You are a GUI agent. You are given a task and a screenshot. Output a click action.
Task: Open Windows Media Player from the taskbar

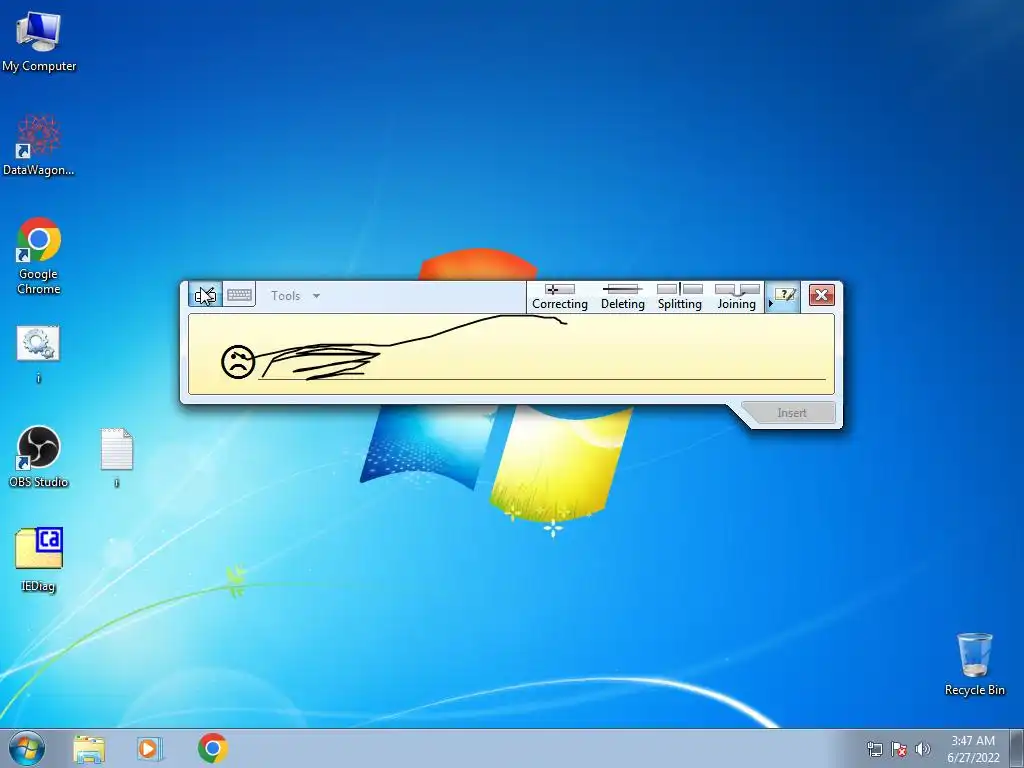point(150,748)
